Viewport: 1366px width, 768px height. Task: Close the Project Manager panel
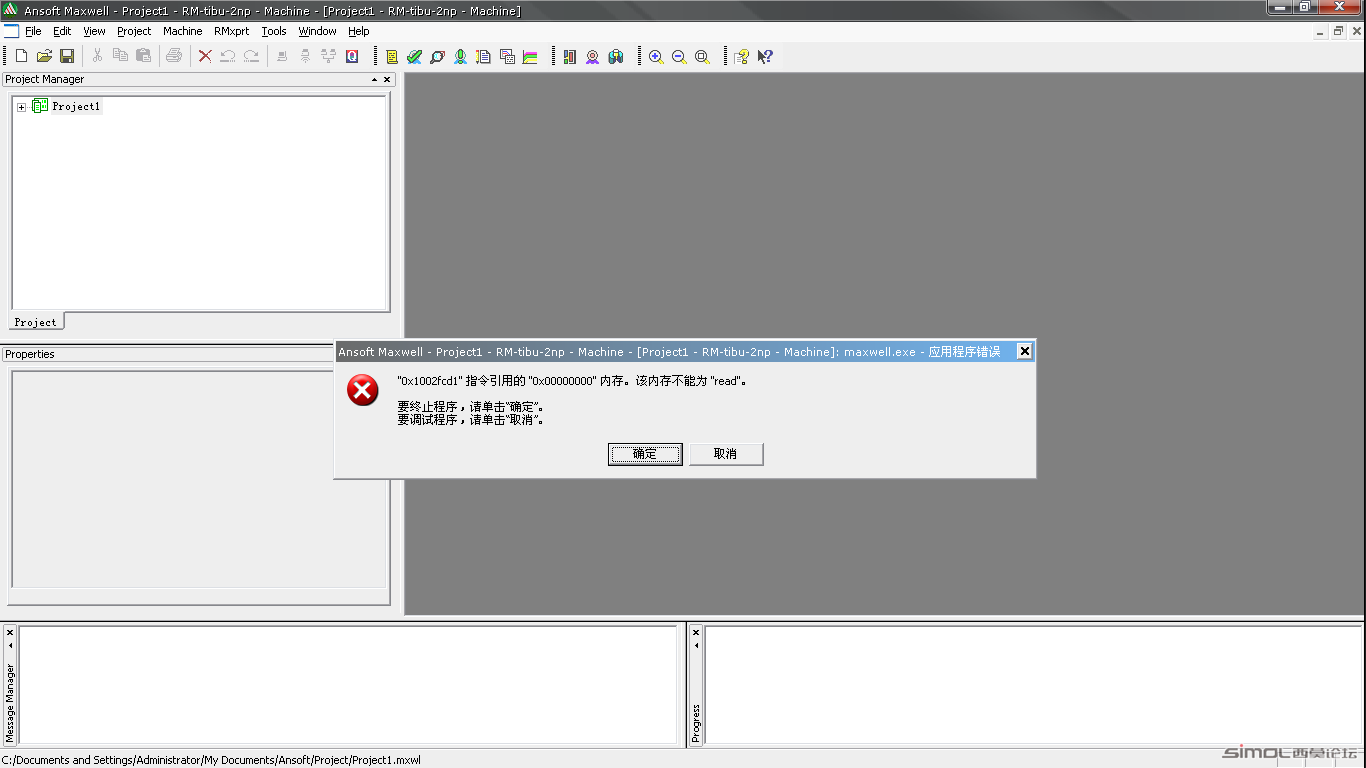(387, 79)
